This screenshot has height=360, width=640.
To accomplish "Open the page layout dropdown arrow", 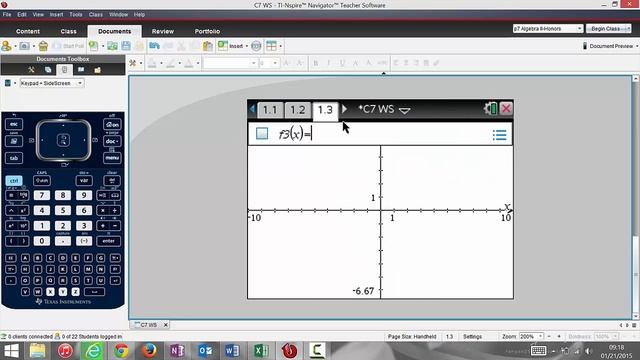I will tap(280, 46).
